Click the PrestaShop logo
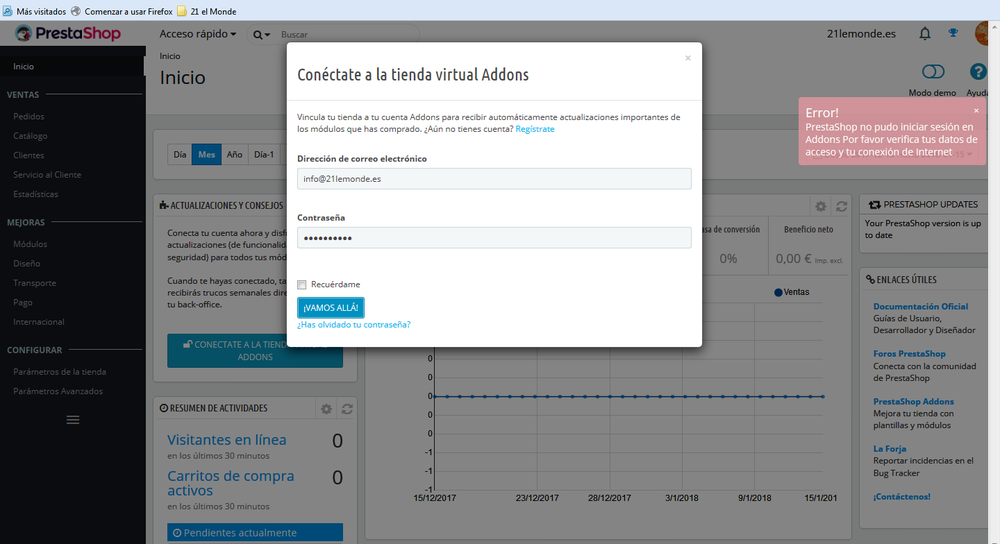 68,33
